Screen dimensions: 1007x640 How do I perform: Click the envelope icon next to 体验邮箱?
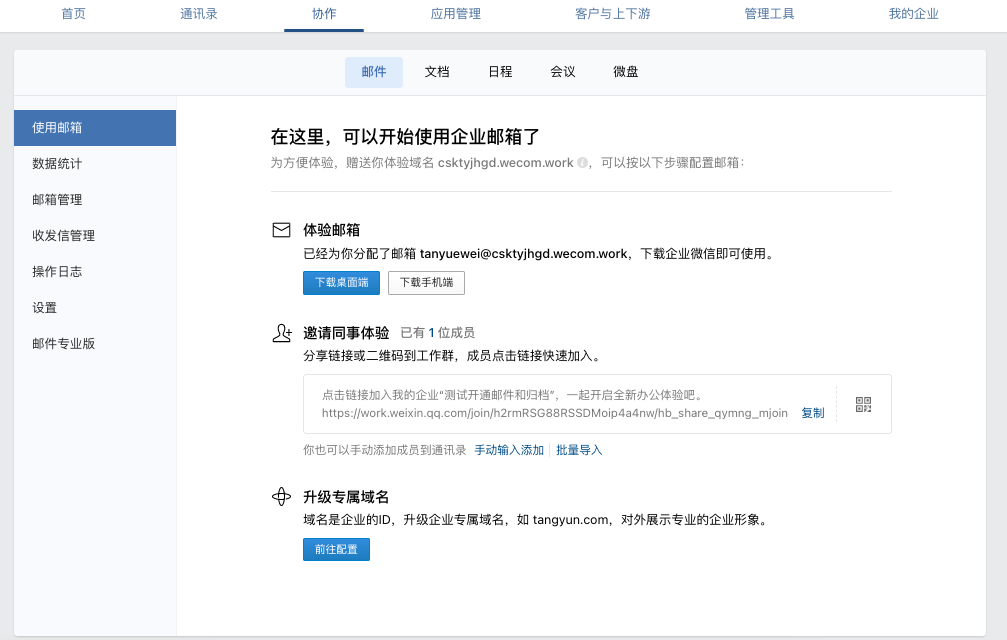pos(282,228)
